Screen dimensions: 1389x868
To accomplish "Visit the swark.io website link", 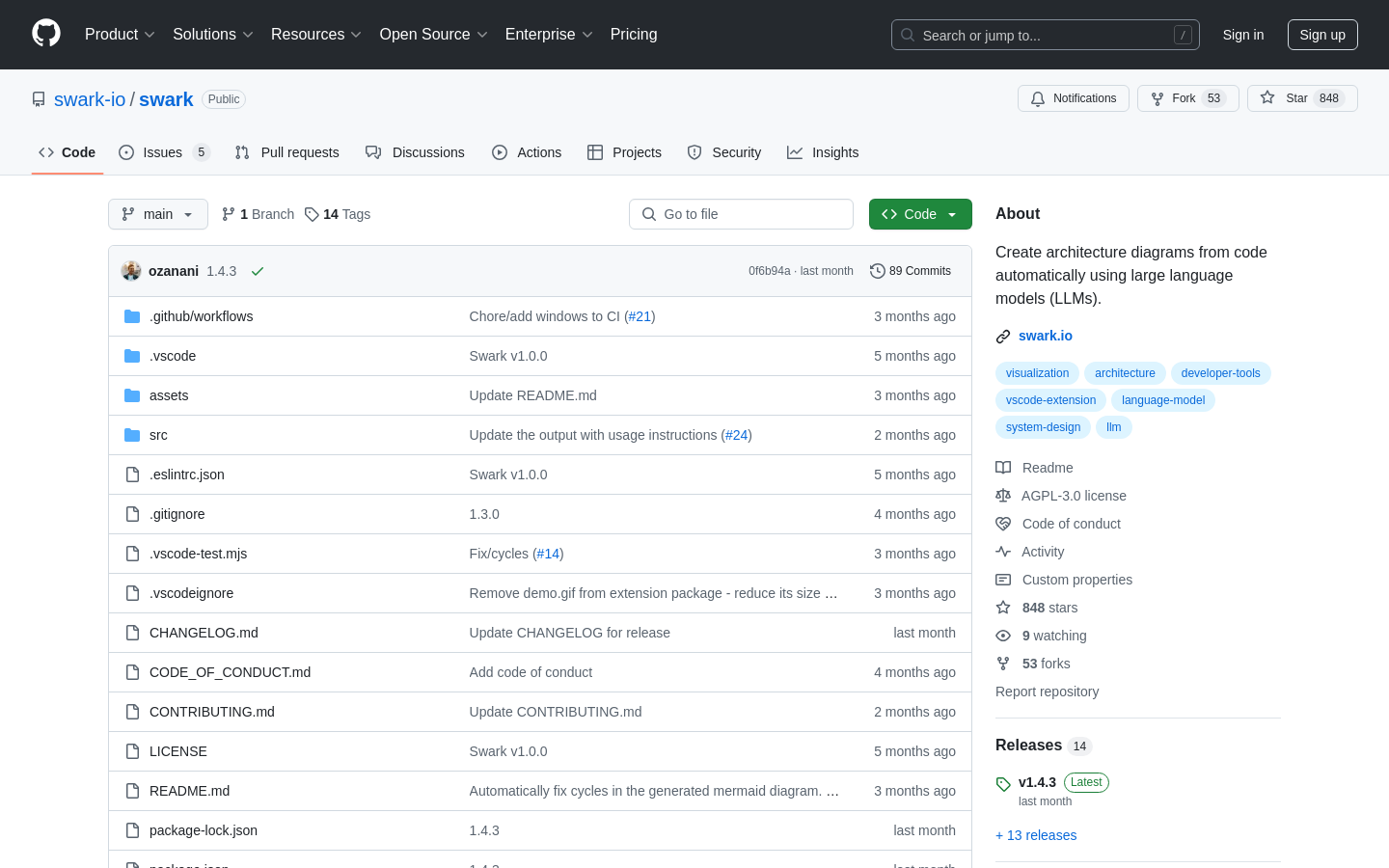I will tap(1046, 336).
